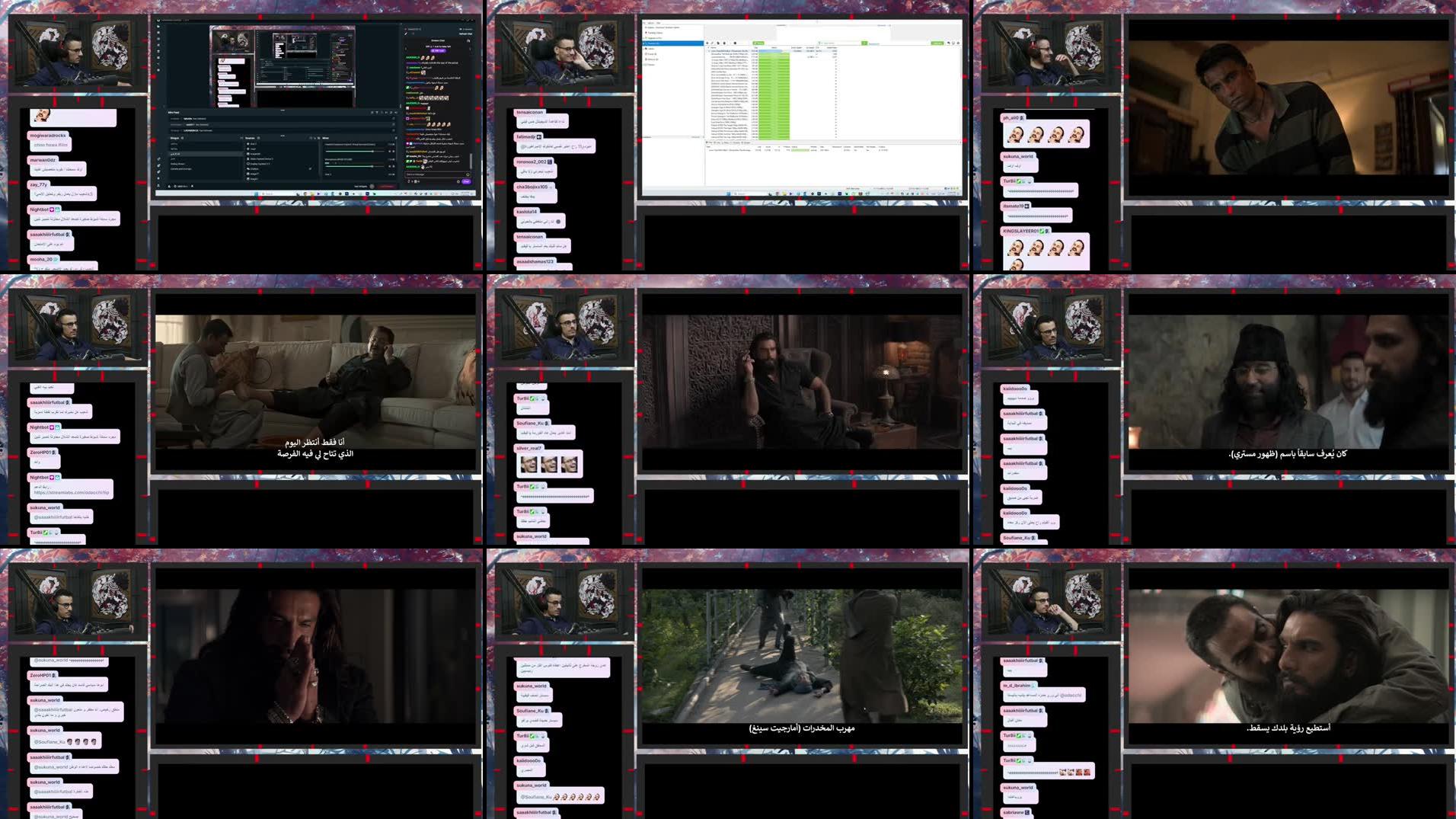
Task: Open the Mixer settings gear icon
Action: pos(396,138)
